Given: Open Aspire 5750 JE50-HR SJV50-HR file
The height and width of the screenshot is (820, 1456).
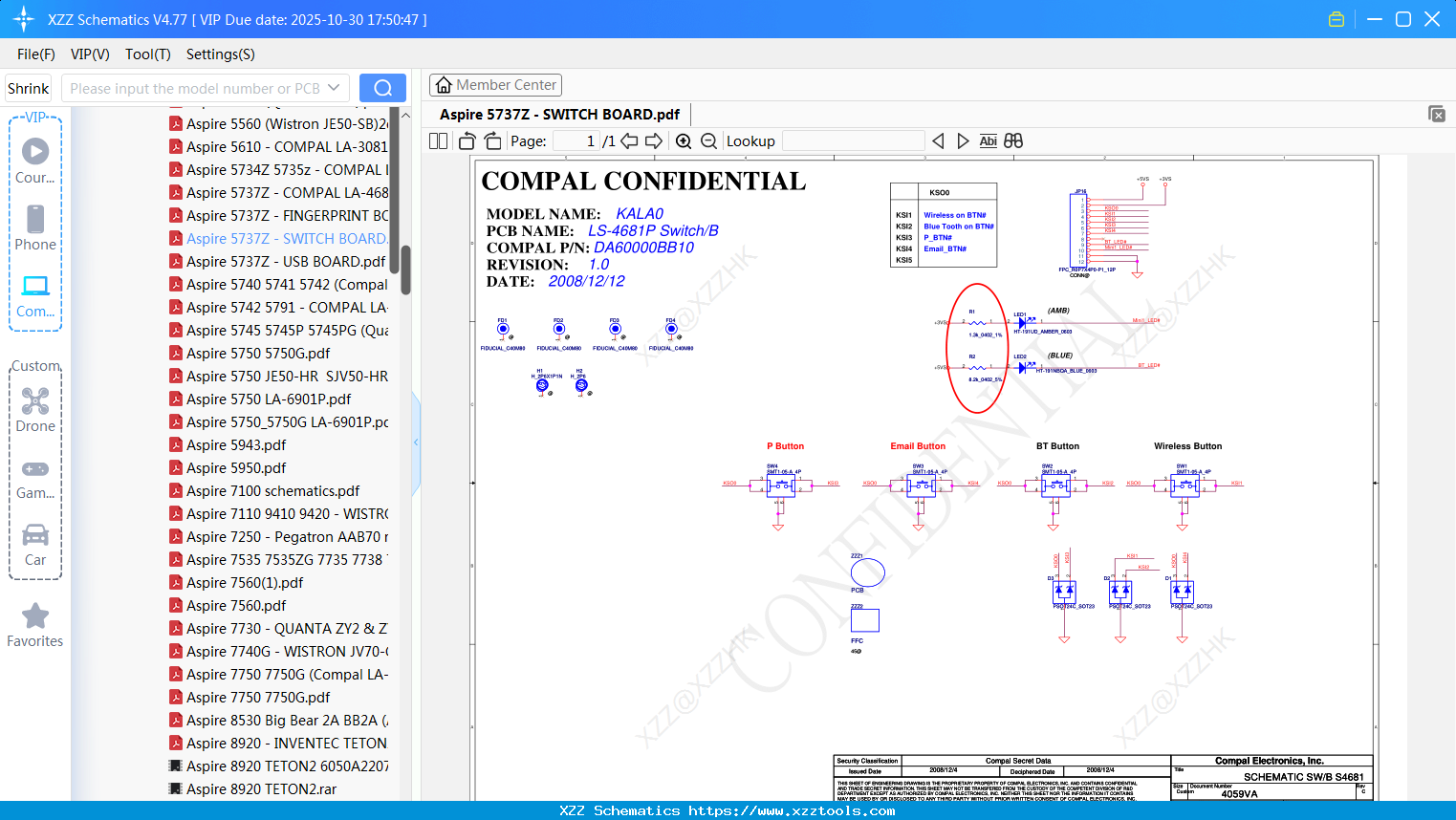Looking at the screenshot, I should pyautogui.click(x=278, y=377).
